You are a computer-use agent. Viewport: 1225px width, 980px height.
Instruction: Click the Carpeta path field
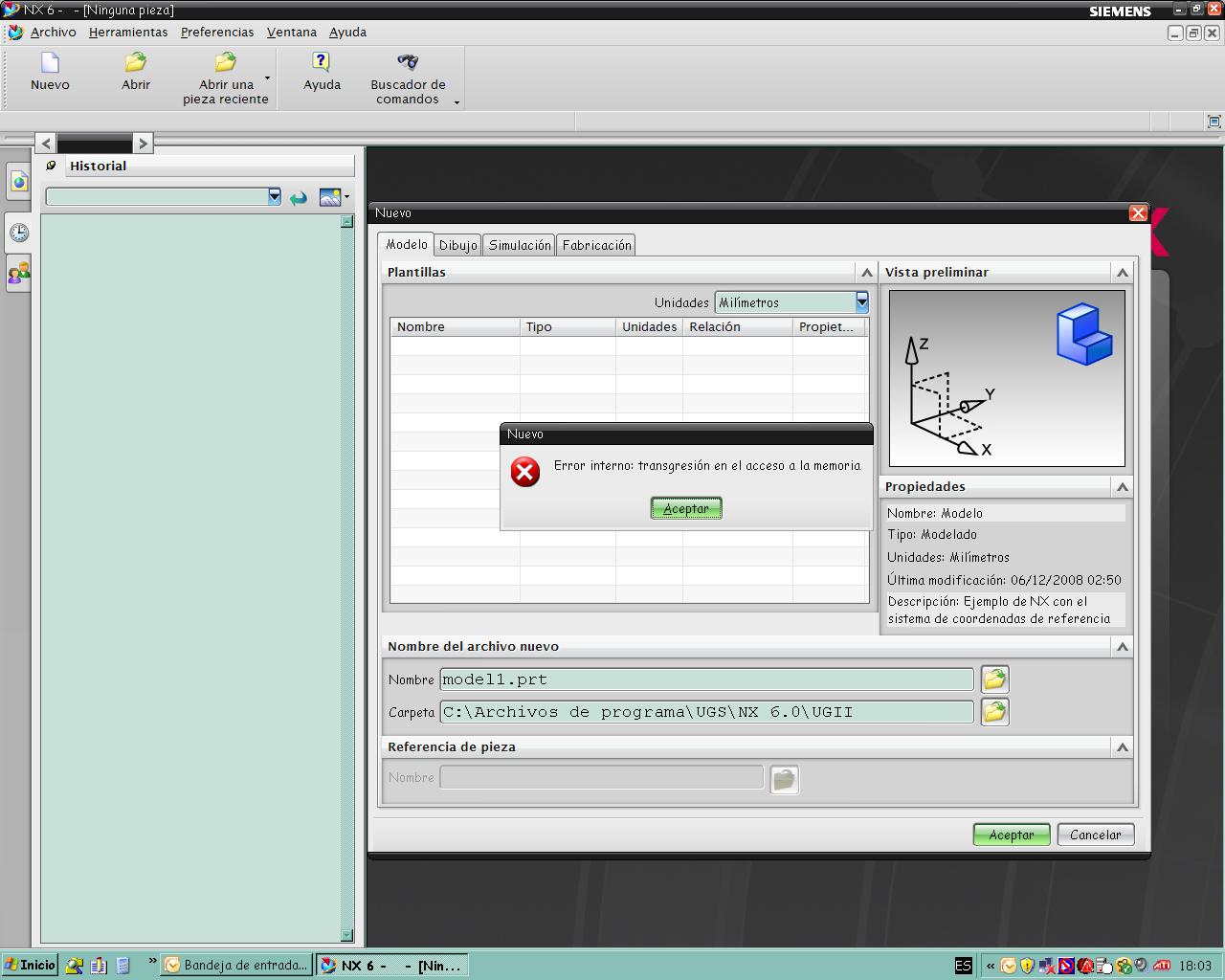coord(706,712)
